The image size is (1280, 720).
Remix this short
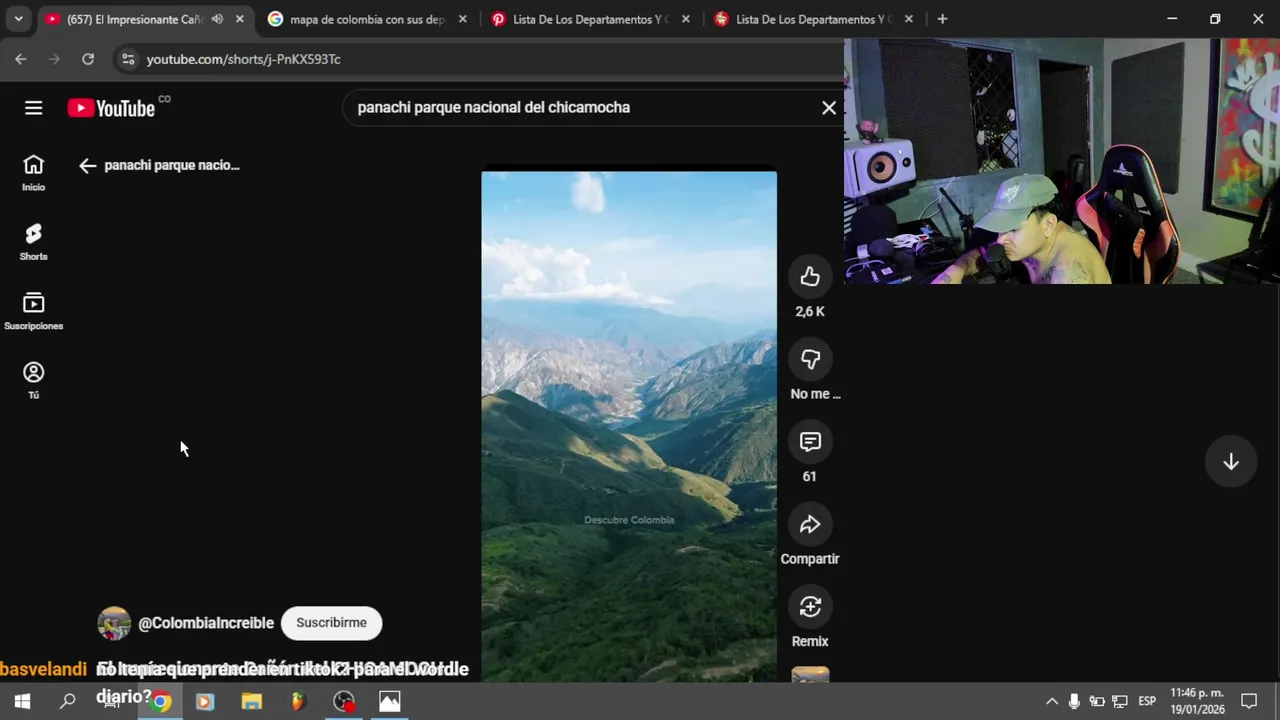coord(810,606)
